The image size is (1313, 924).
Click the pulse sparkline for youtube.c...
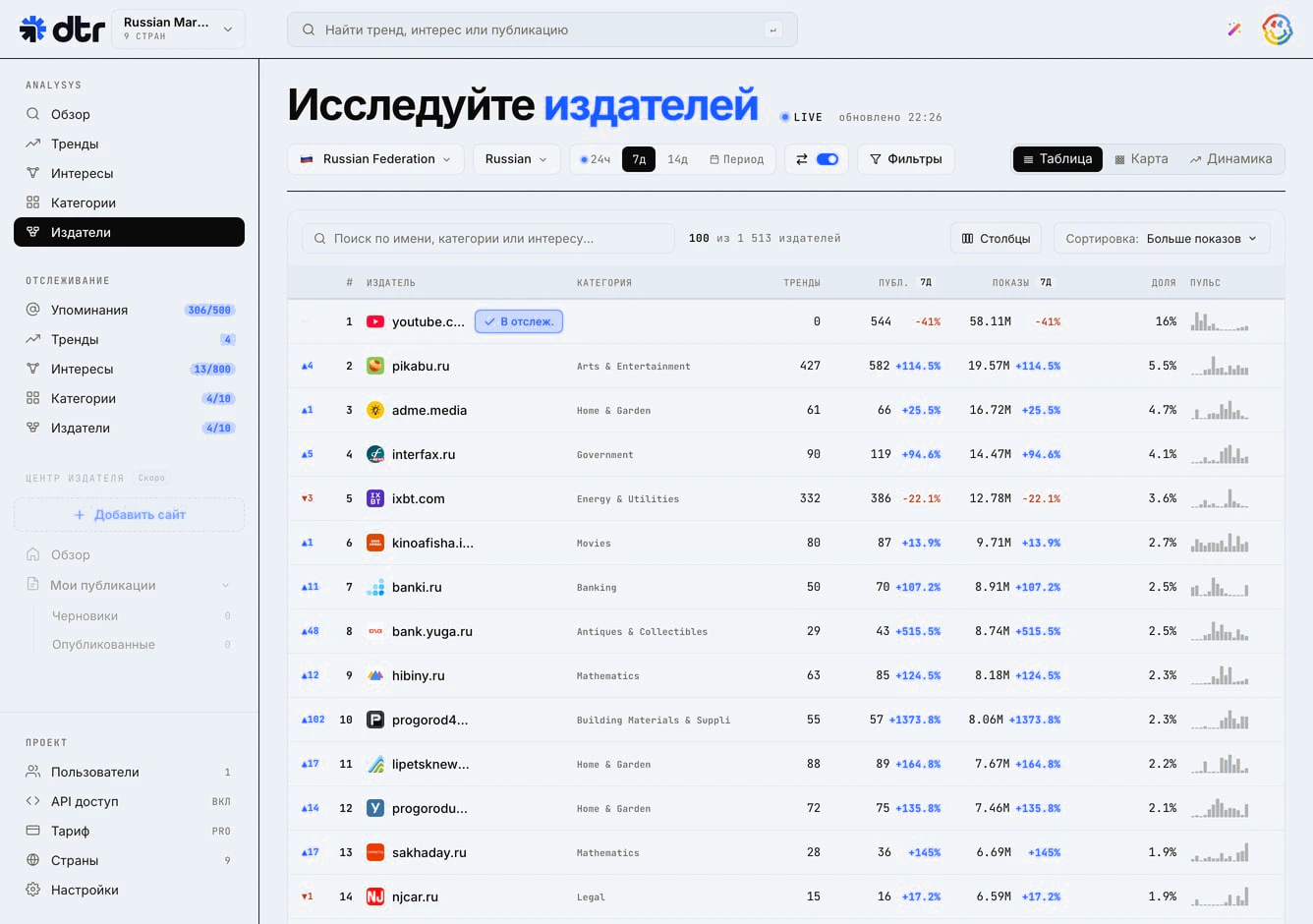coord(1220,321)
